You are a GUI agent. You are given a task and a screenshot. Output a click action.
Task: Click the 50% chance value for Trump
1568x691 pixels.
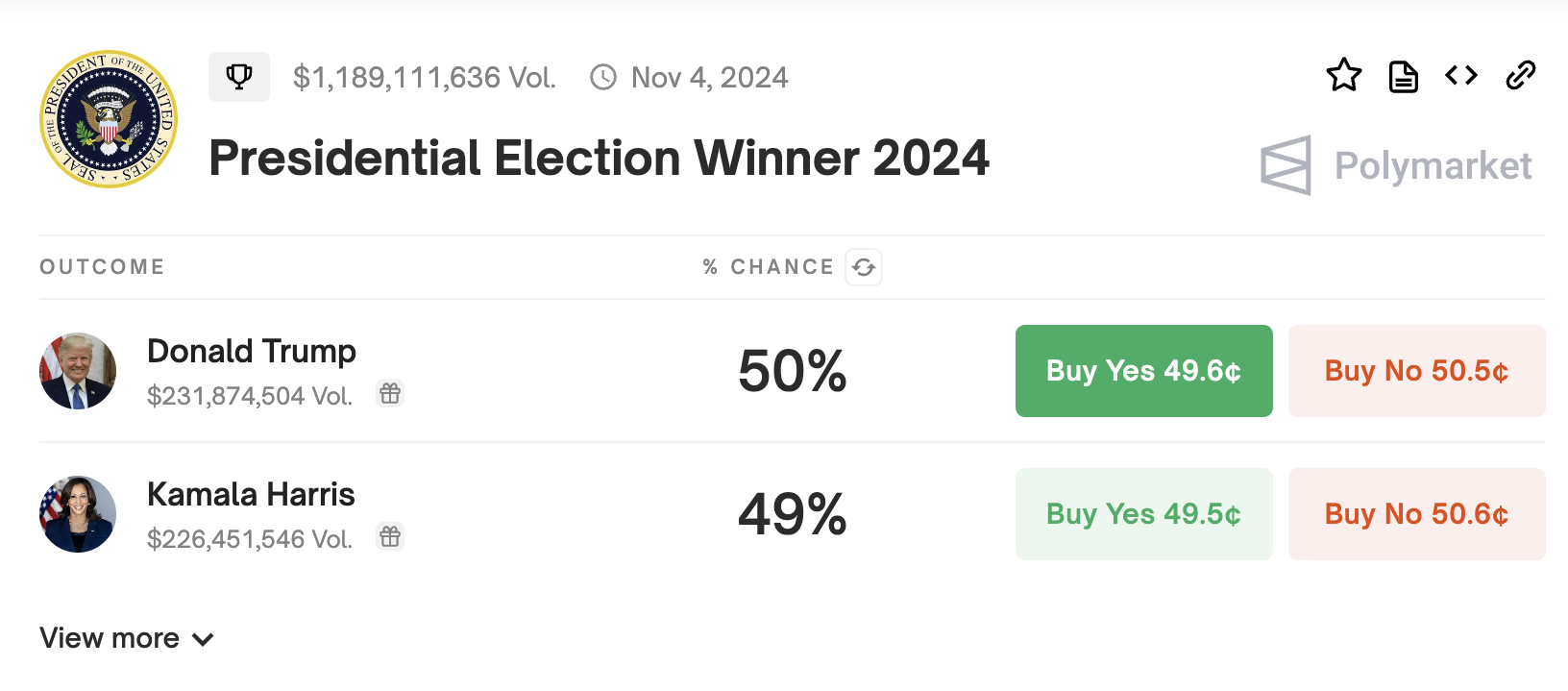[x=791, y=371]
